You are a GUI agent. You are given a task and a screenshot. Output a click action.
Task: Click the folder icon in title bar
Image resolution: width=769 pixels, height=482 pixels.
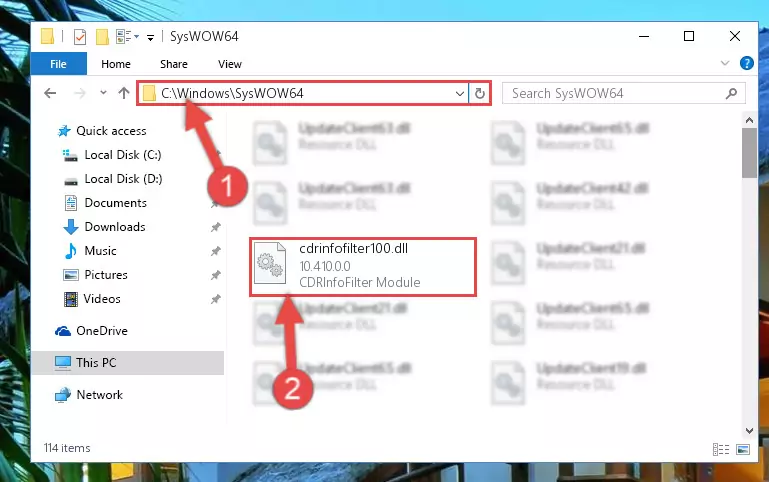(47, 36)
